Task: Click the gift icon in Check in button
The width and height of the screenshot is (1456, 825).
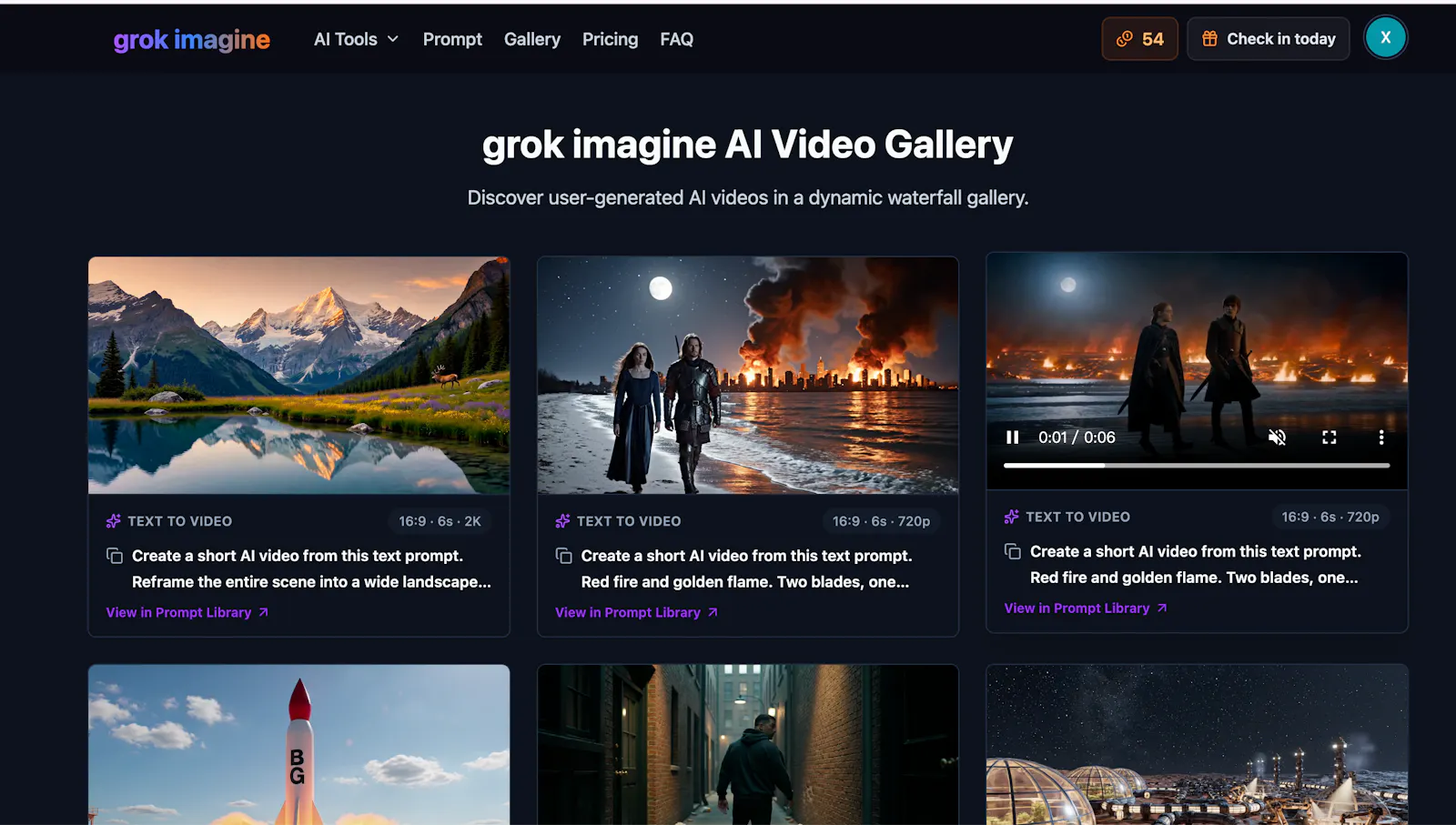Action: pos(1209,39)
